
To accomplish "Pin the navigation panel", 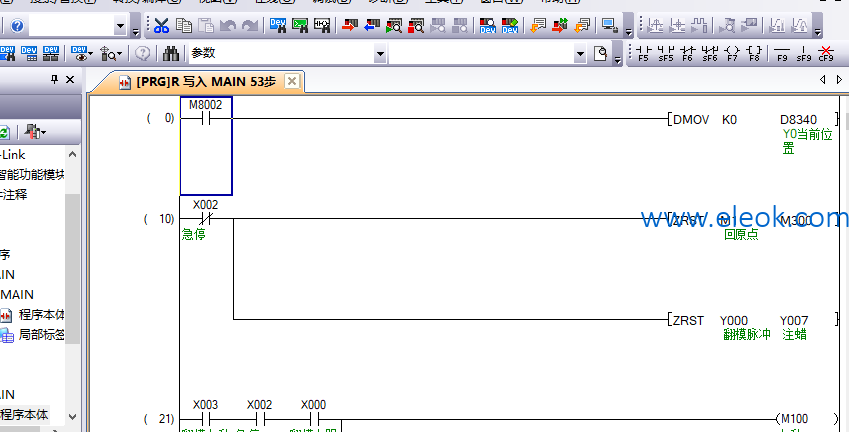I will [54, 80].
